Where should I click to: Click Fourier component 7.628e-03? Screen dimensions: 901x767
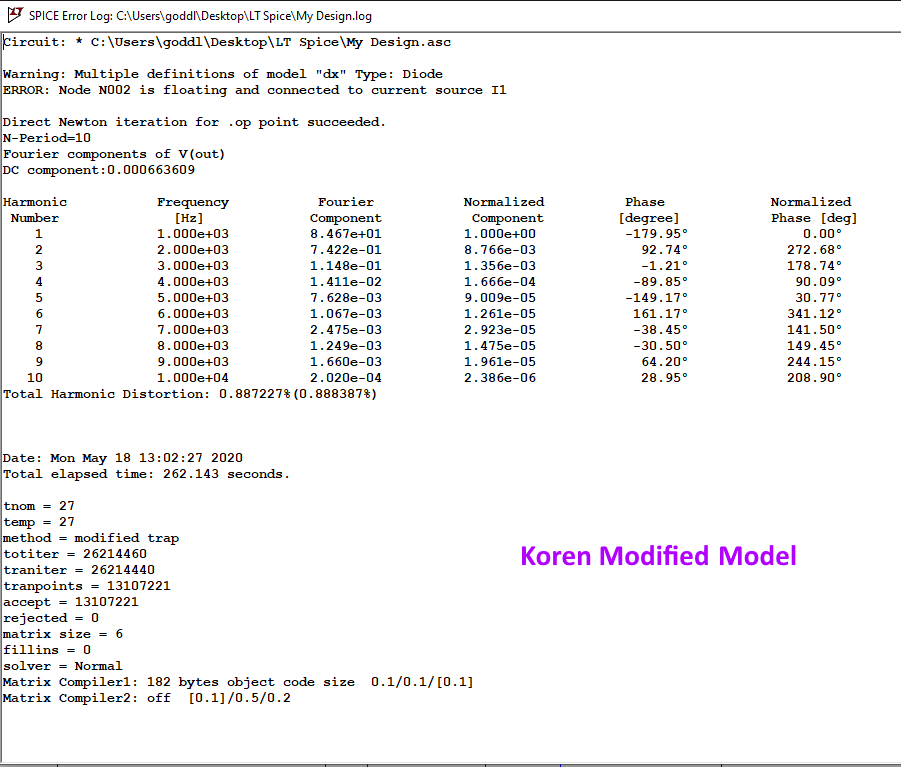346,298
